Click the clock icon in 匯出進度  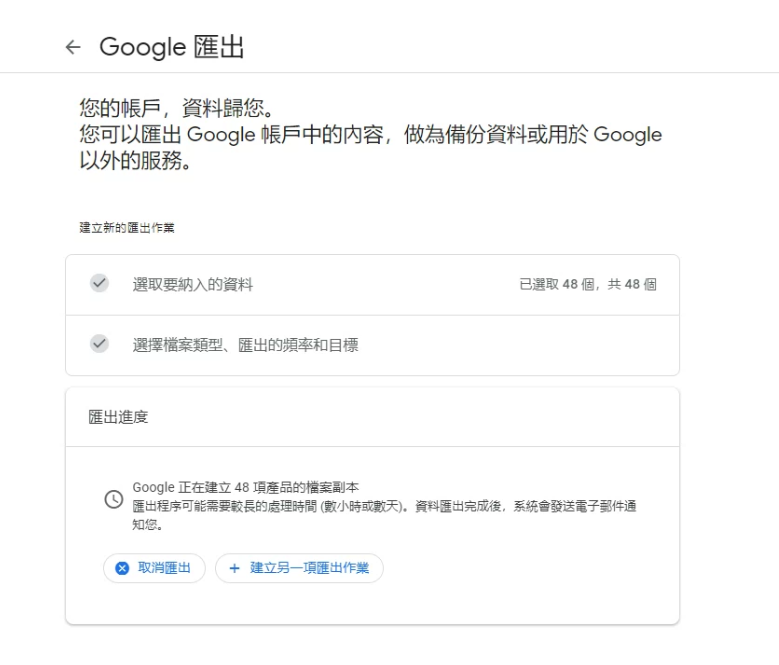click(114, 499)
